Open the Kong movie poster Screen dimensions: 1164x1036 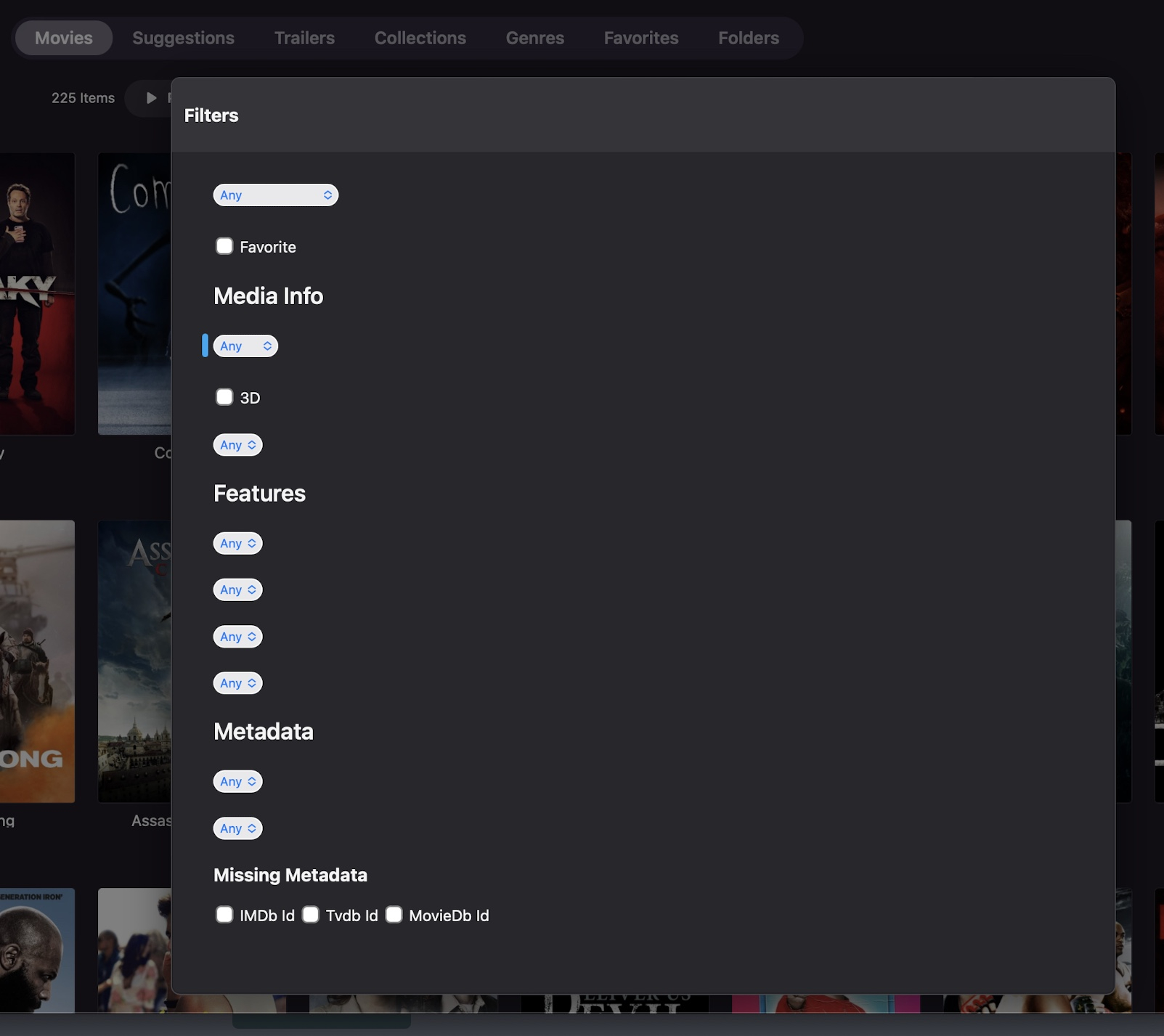click(x=37, y=661)
